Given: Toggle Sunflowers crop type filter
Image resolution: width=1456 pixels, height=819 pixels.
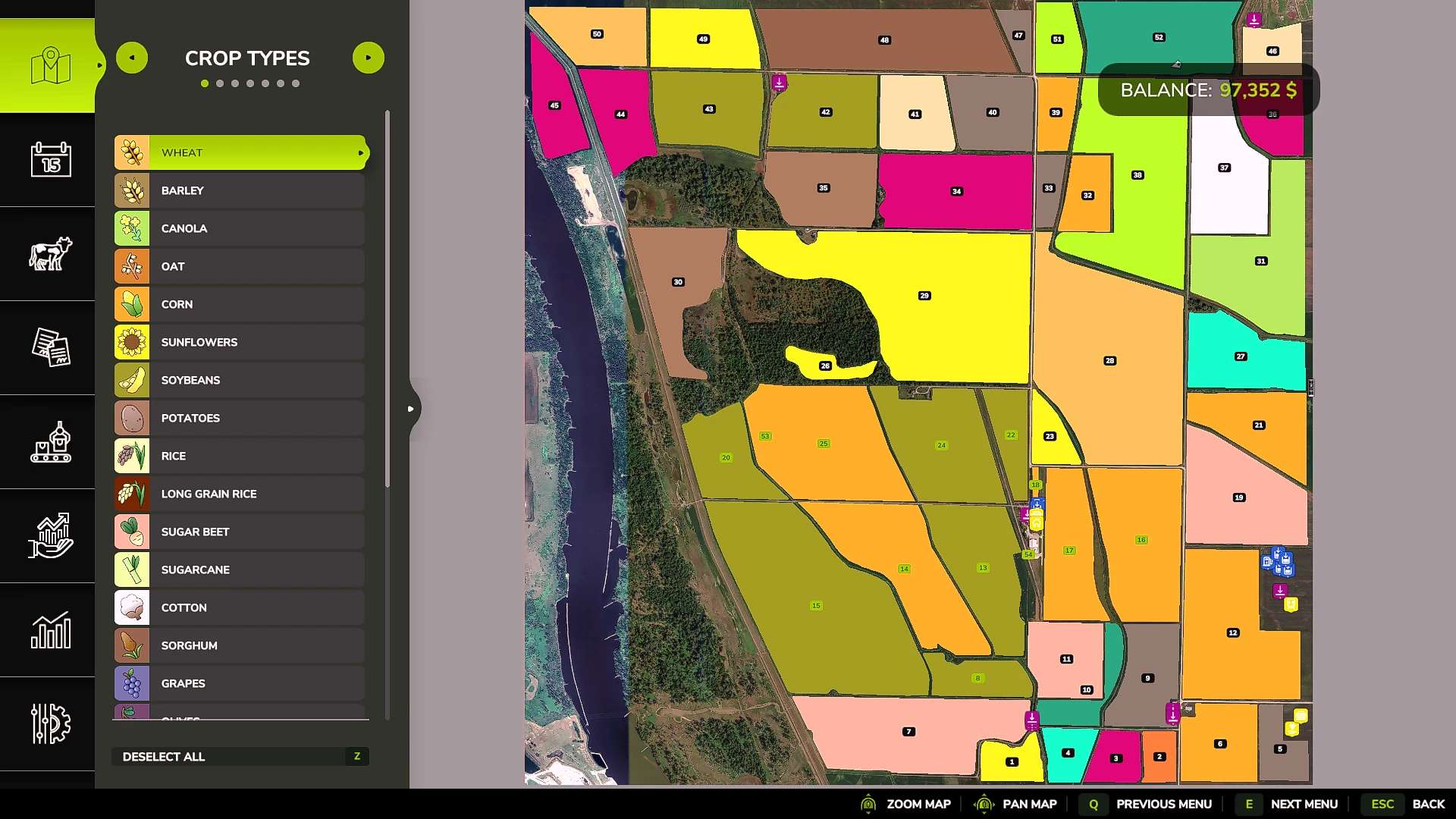Looking at the screenshot, I should 240,342.
